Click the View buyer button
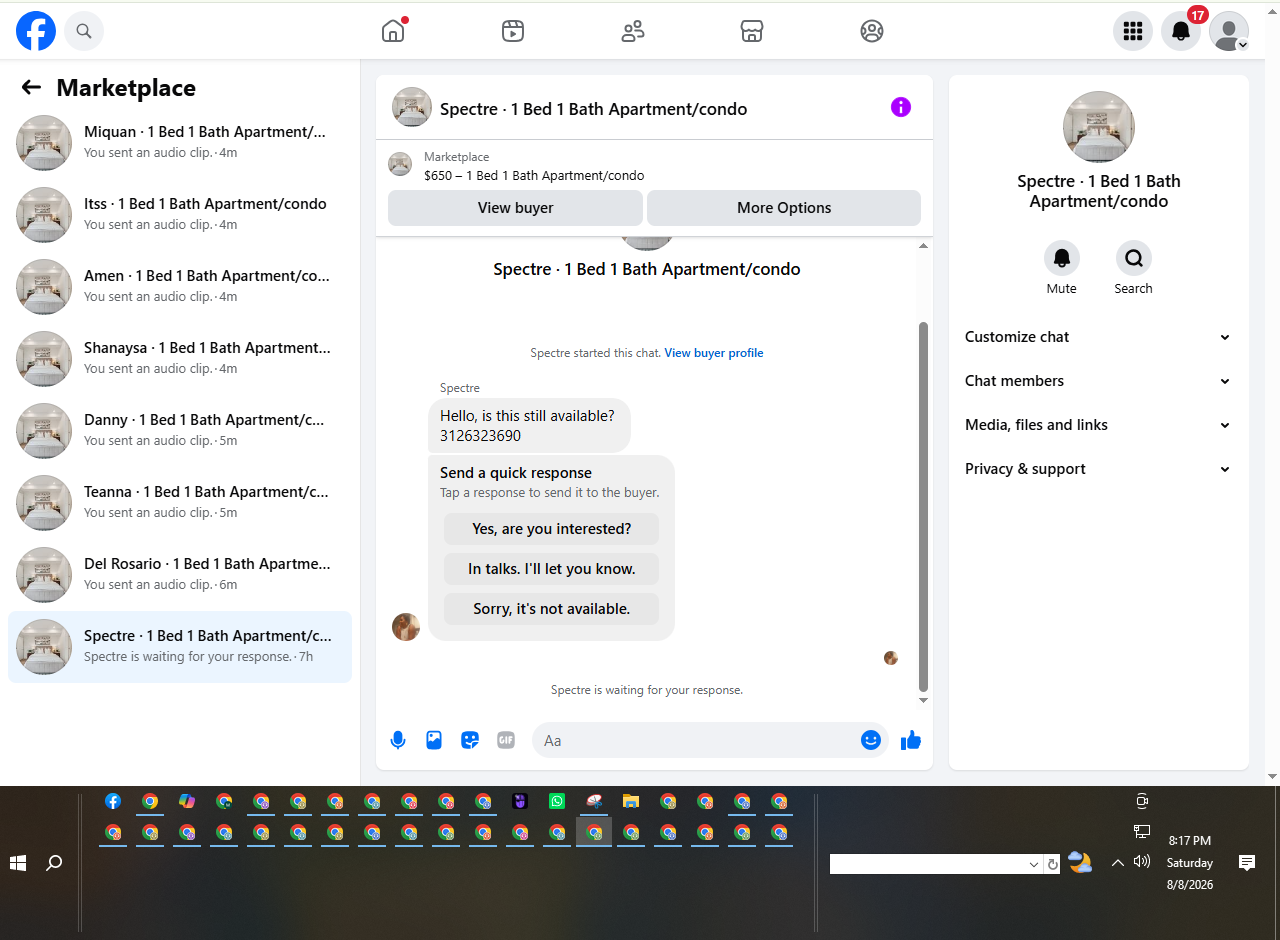1280x940 pixels. 515,208
